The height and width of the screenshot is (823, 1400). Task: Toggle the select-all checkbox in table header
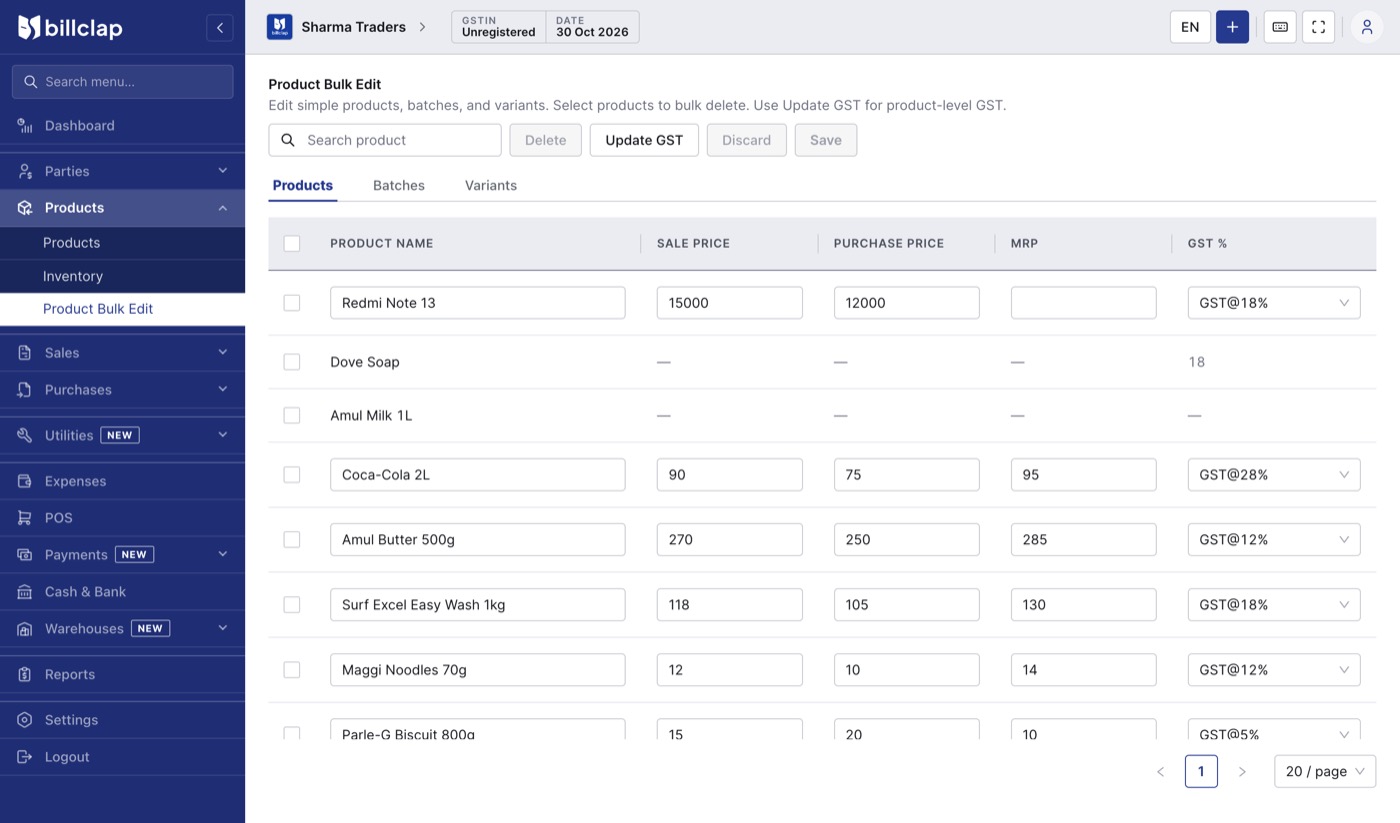click(x=292, y=243)
